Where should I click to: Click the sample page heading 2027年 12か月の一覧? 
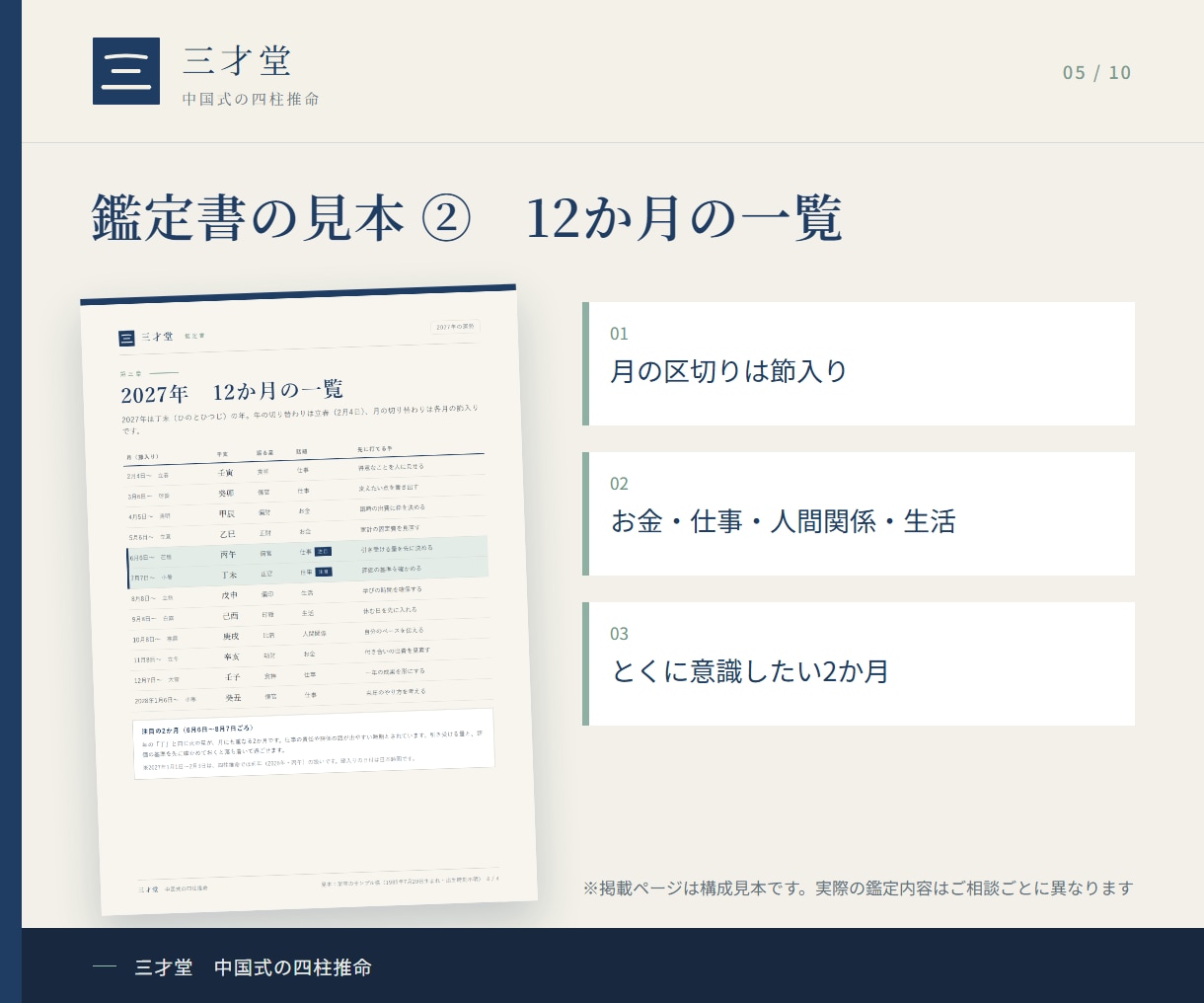click(232, 392)
